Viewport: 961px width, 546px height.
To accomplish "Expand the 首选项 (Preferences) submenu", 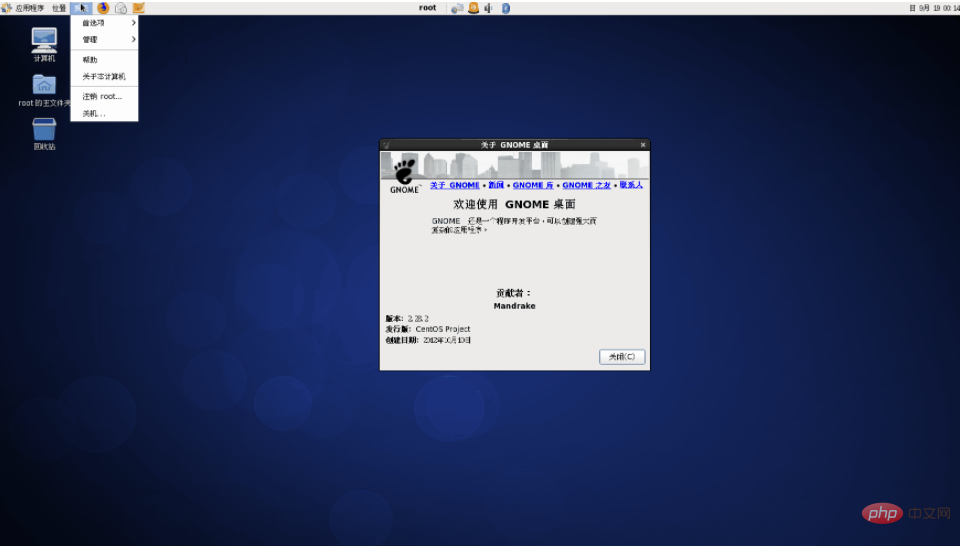I will (104, 23).
